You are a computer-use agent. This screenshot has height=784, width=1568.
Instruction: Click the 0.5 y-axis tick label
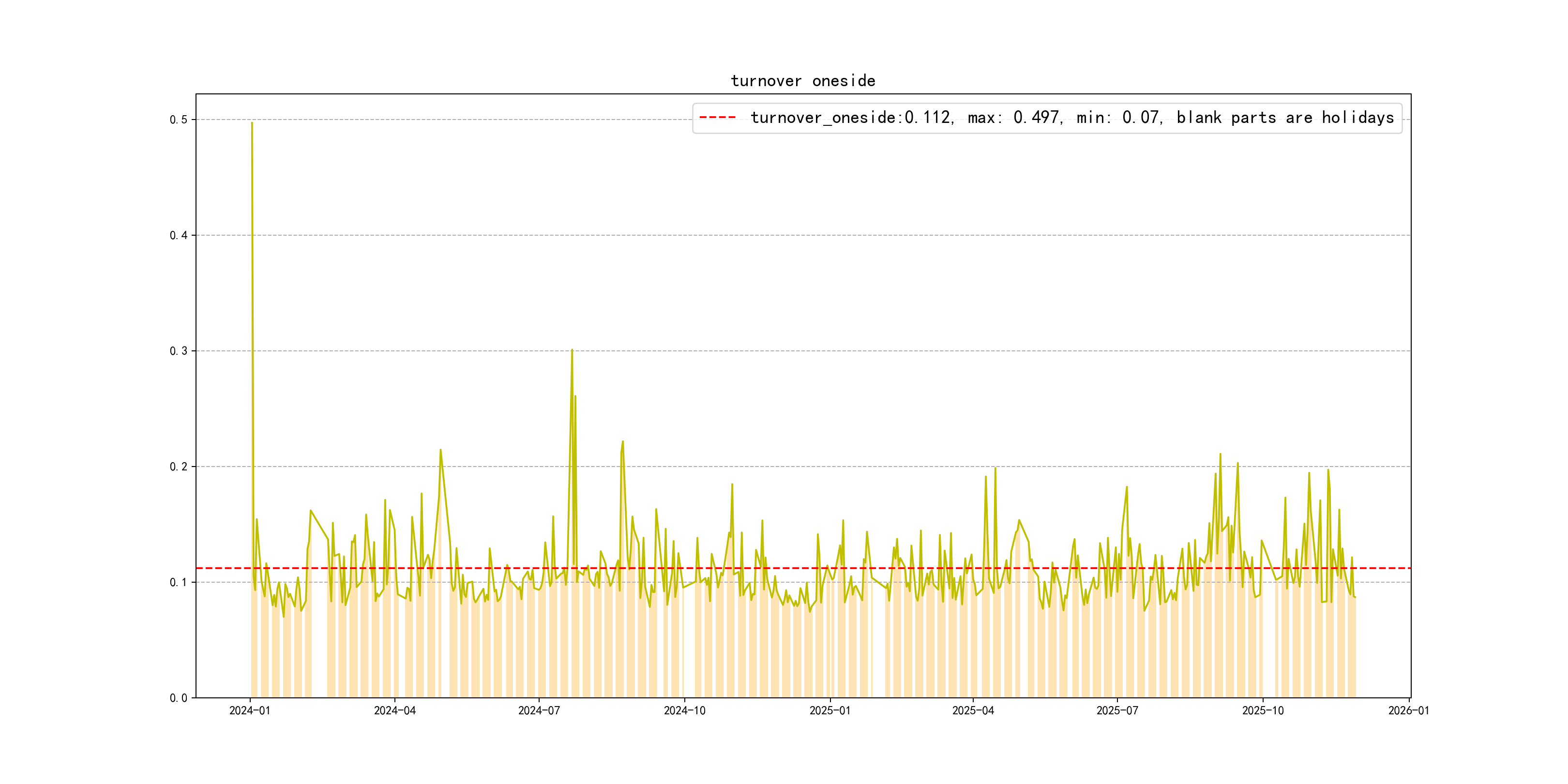click(x=179, y=120)
